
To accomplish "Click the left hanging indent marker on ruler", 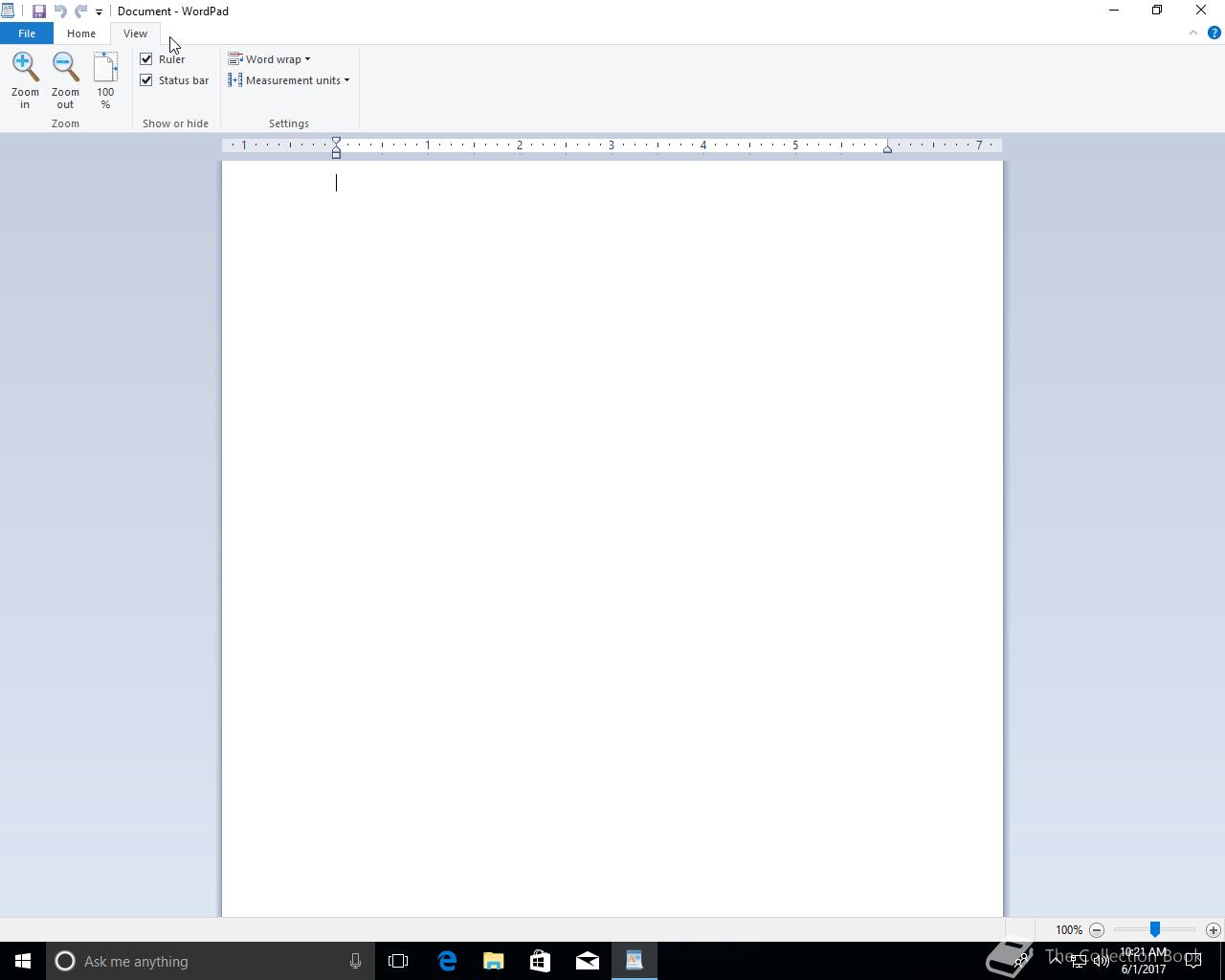I will coord(336,152).
